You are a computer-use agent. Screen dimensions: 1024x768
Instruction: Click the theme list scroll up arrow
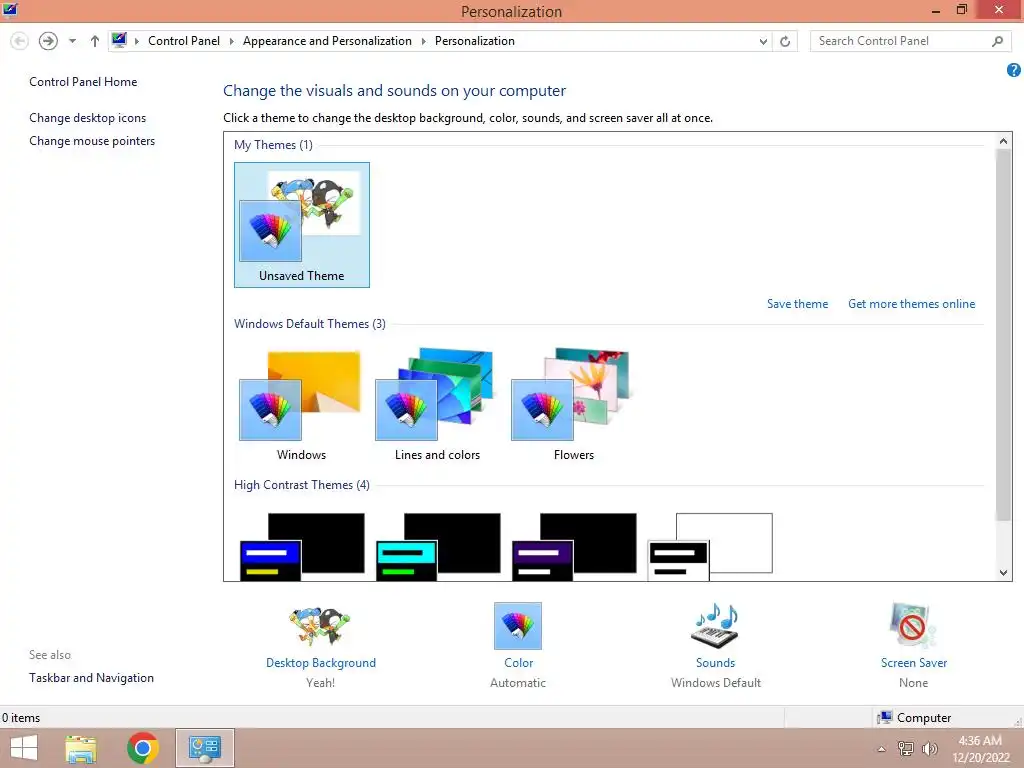[1003, 140]
